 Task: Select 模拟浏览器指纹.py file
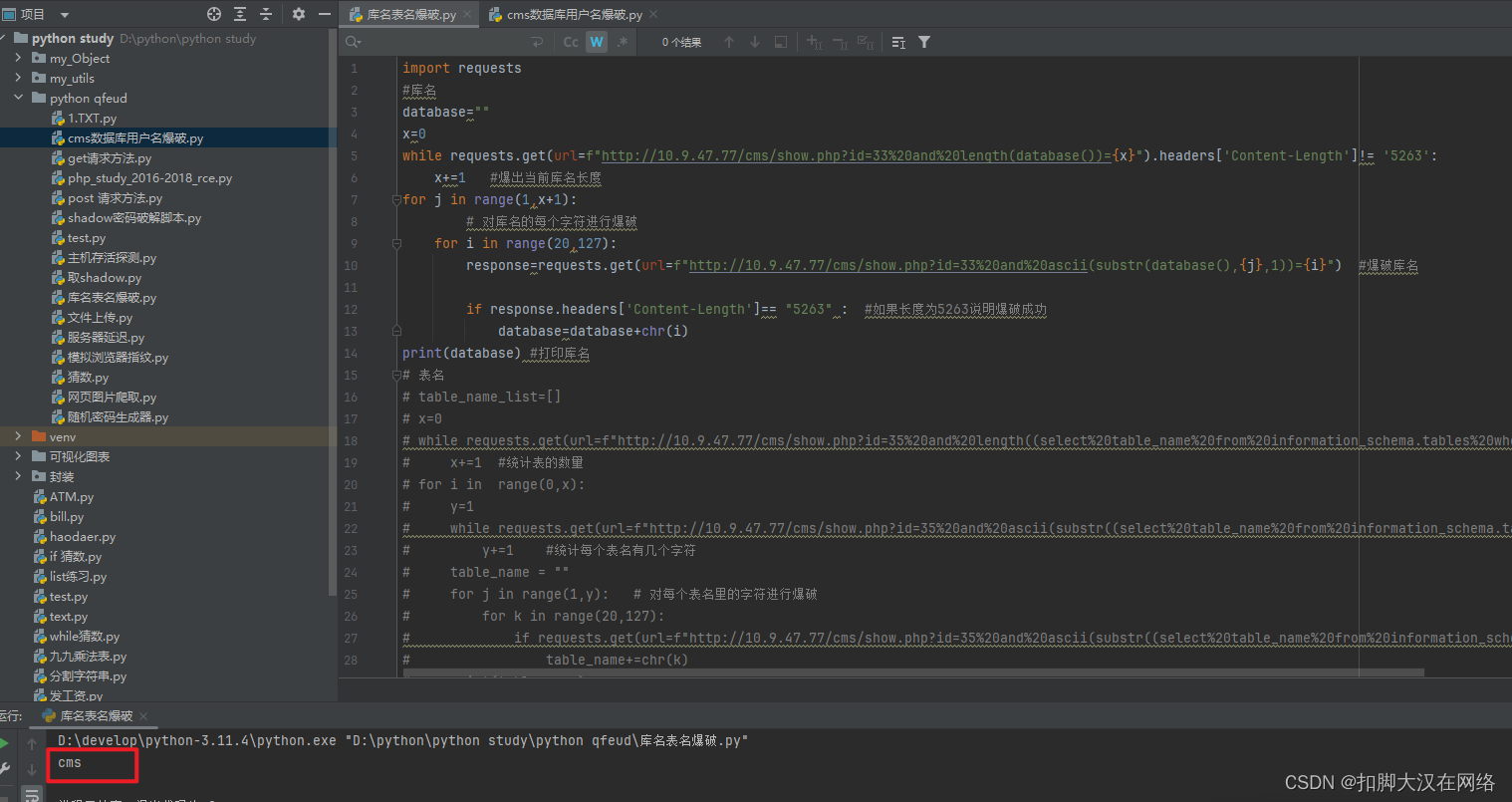[x=118, y=357]
